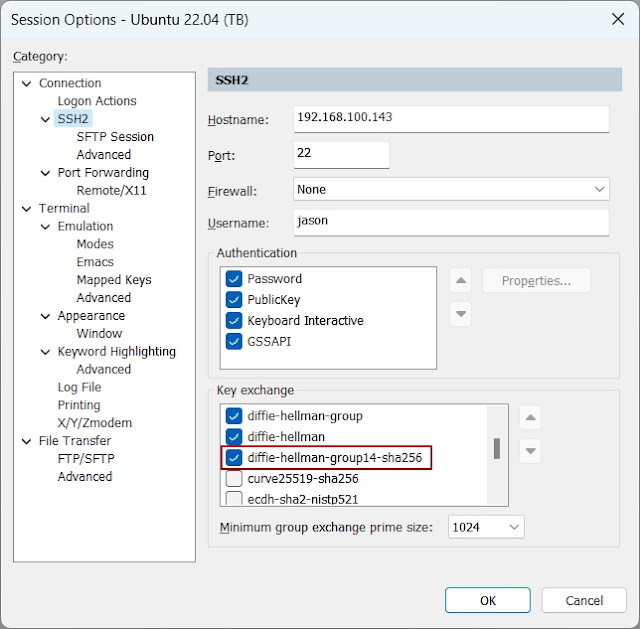Select Advanced under SSH2
This screenshot has height=629, width=640.
[104, 155]
